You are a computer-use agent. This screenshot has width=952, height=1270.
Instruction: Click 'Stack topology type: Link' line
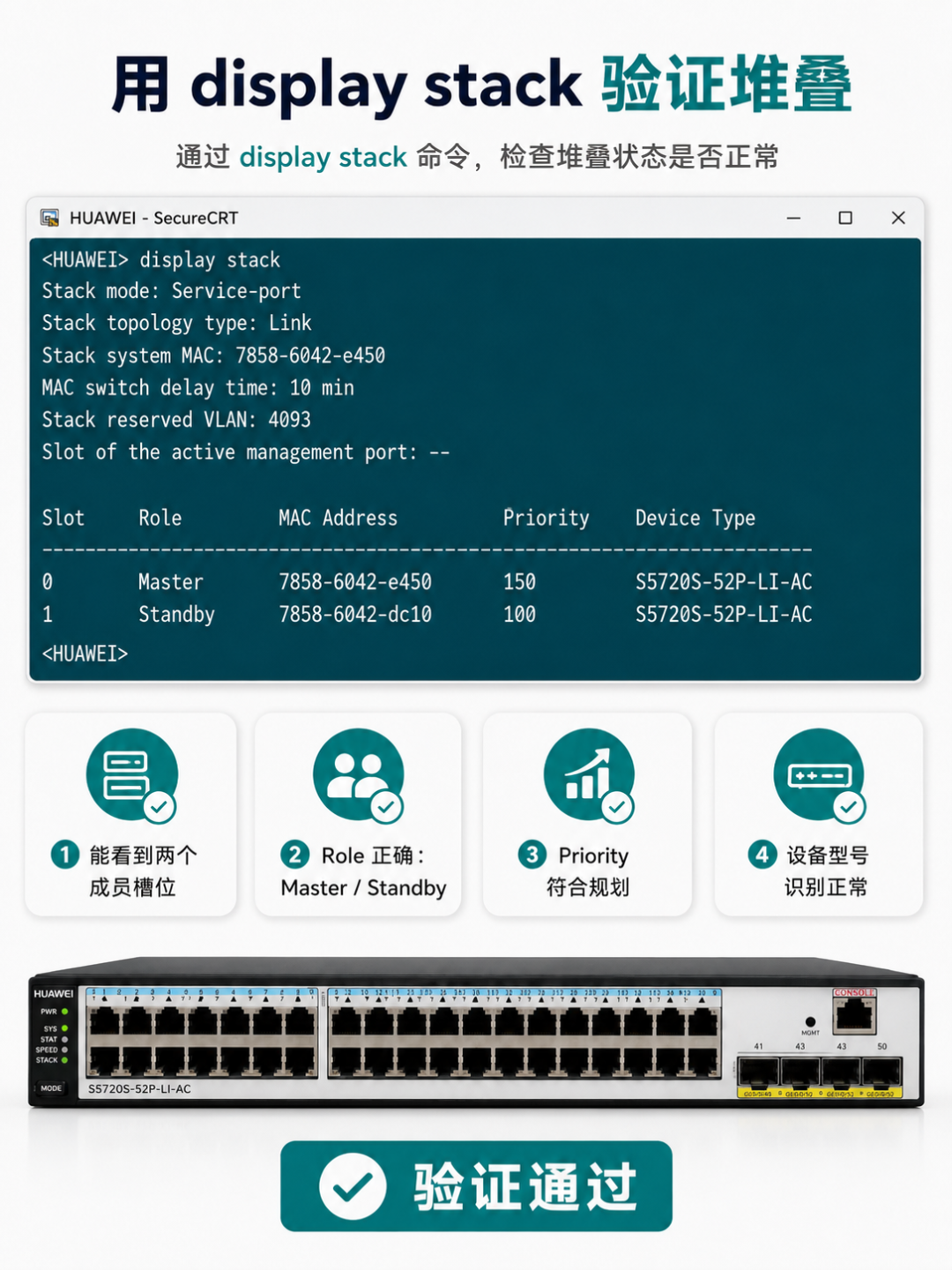coord(177,324)
